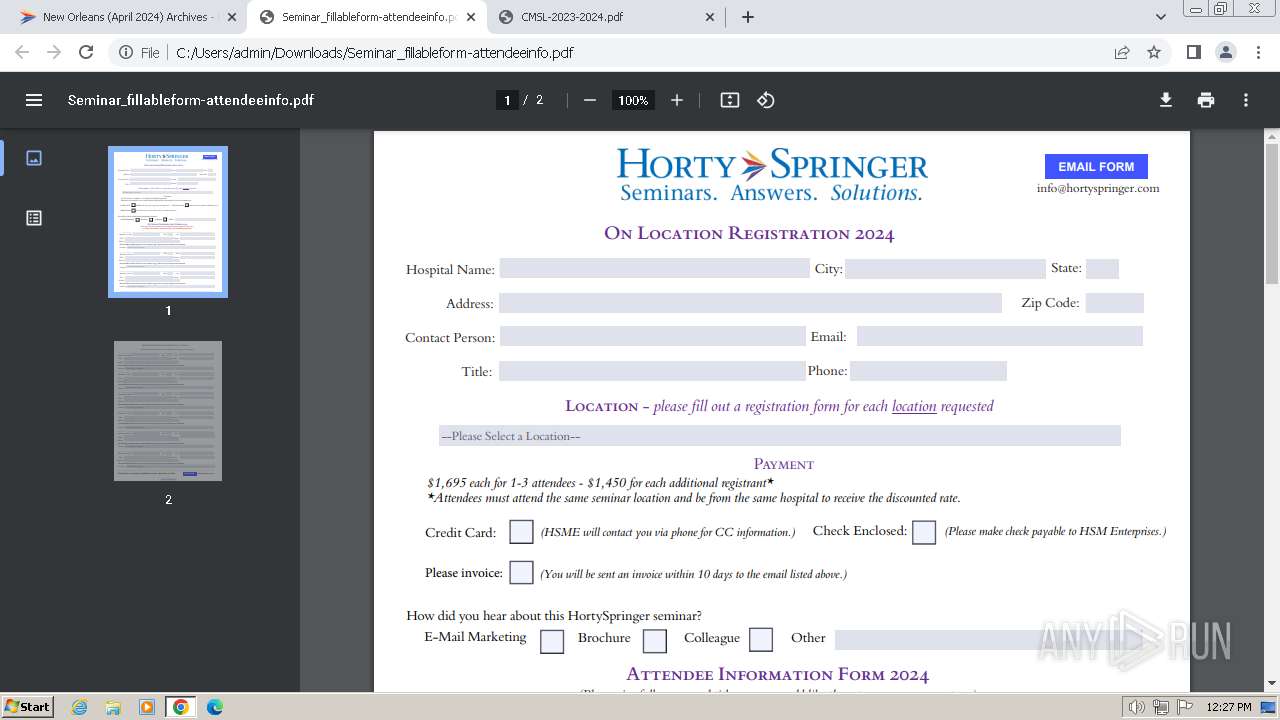The image size is (1280, 720).
Task: Show the thumbnails view in sidebar
Action: [34, 158]
